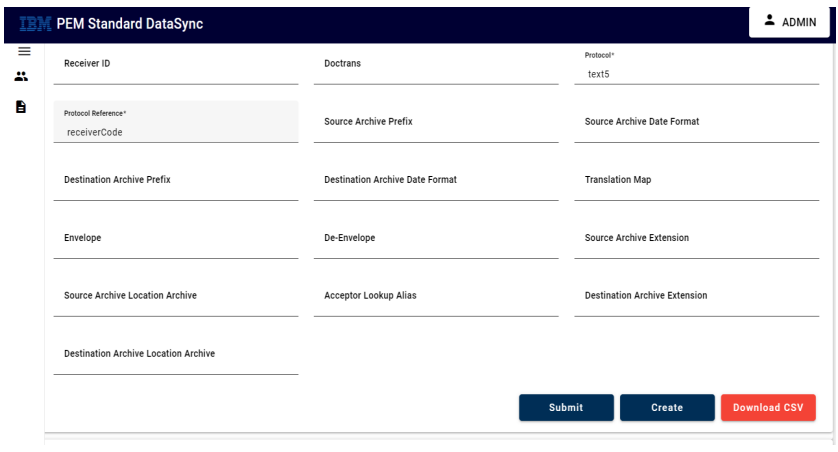Click the Create button
This screenshot has height=452, width=838.
(x=667, y=408)
